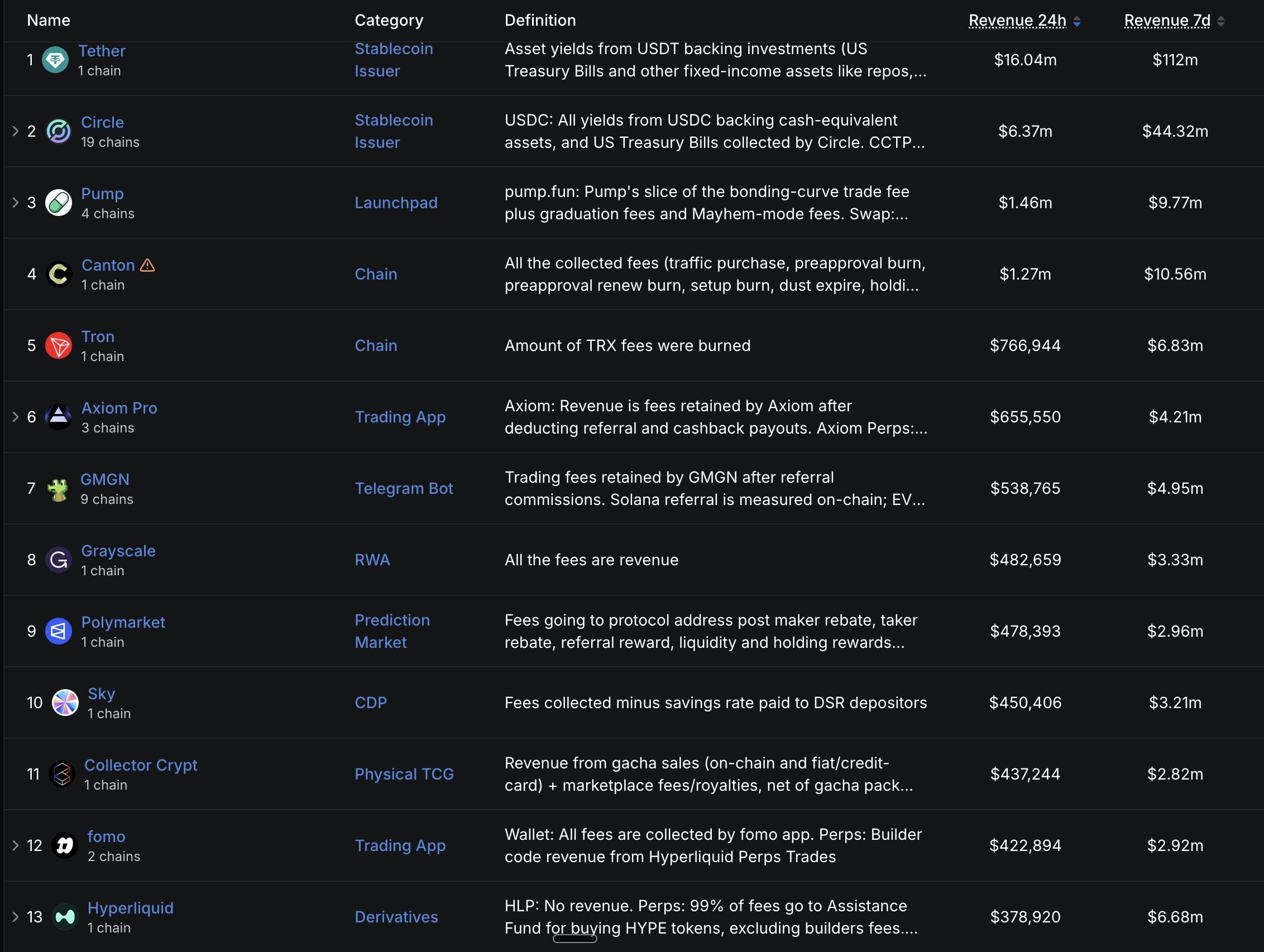The width and height of the screenshot is (1264, 952).
Task: Open the Tron protocol link
Action: coord(98,336)
